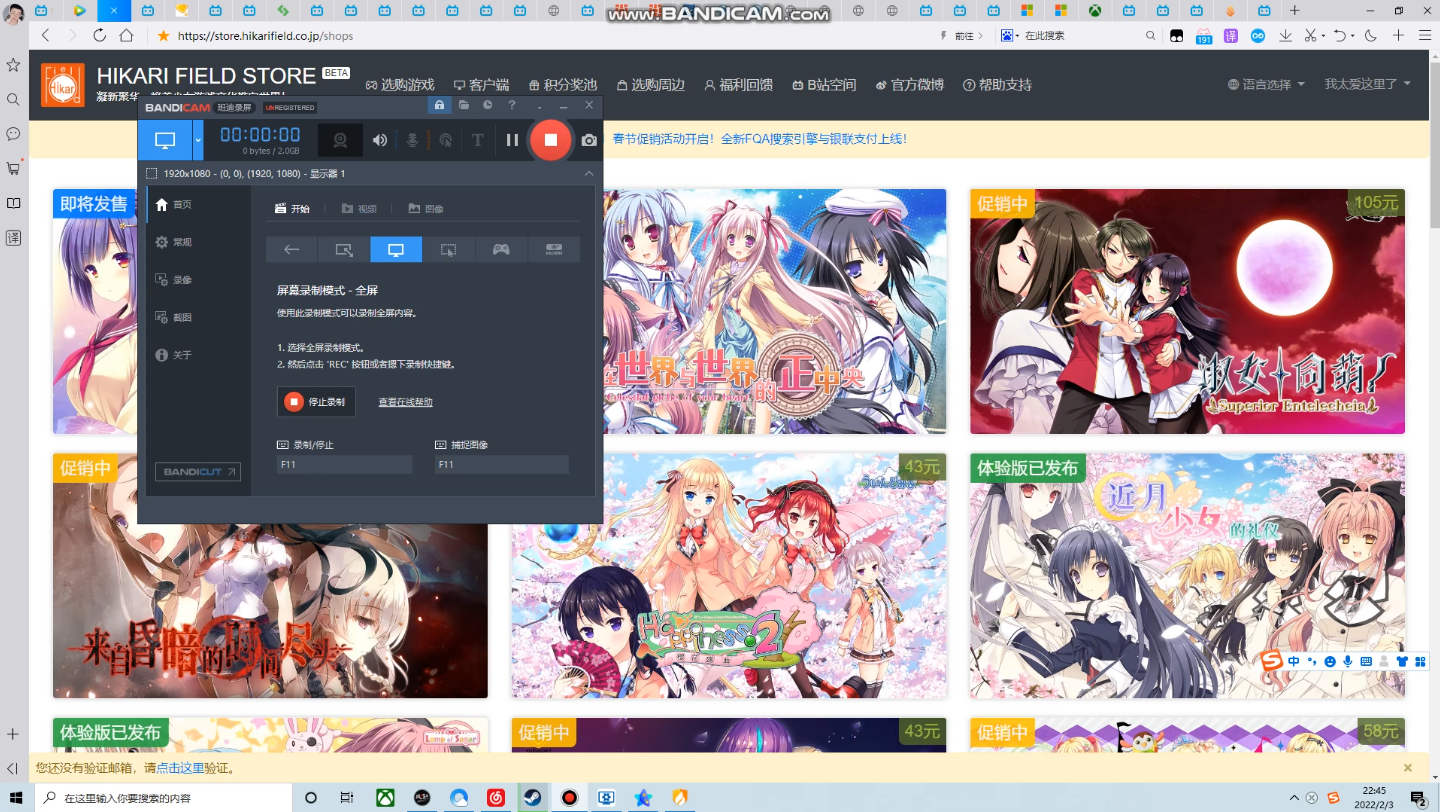The width and height of the screenshot is (1440, 812).
Task: Select HDMI device recording mode icon
Action: [x=554, y=249]
